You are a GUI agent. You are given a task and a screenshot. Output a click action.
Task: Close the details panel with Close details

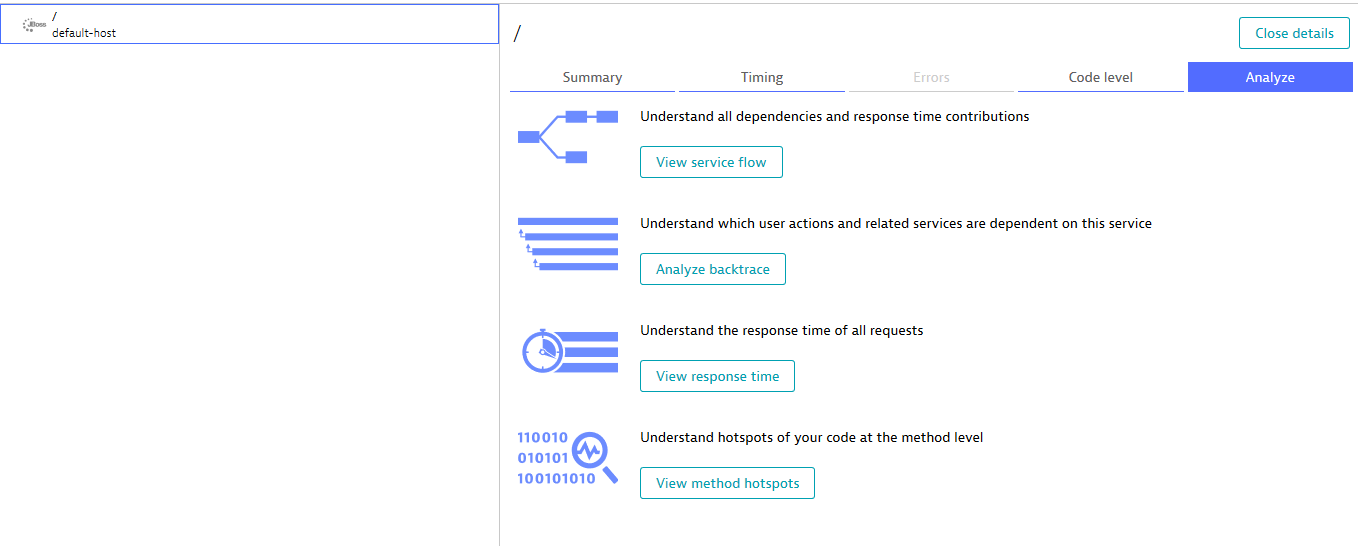pos(1294,33)
